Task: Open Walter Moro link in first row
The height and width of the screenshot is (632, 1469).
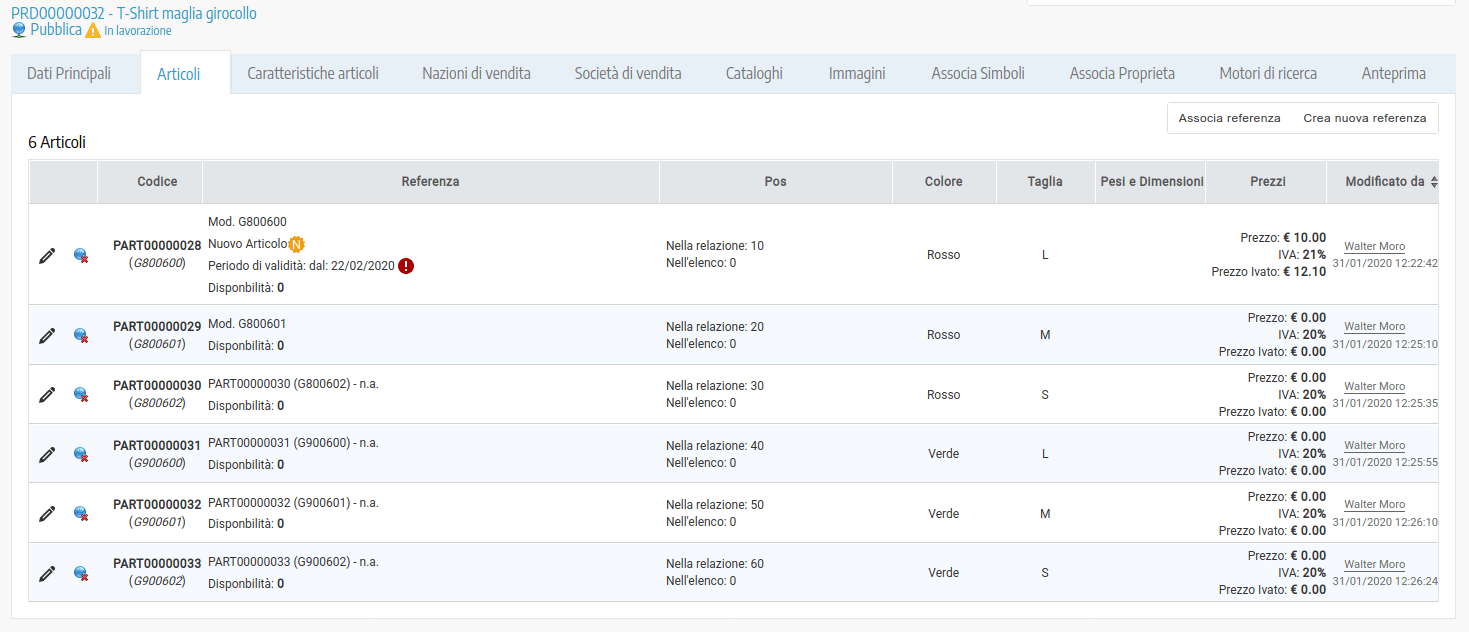Action: (1374, 246)
